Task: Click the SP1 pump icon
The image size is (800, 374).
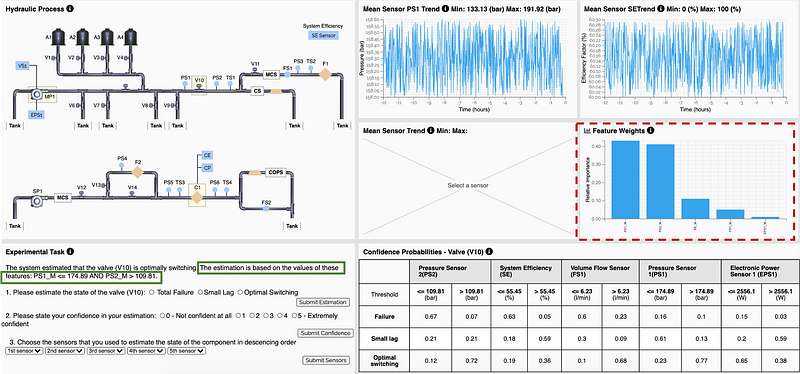Action: [x=37, y=202]
